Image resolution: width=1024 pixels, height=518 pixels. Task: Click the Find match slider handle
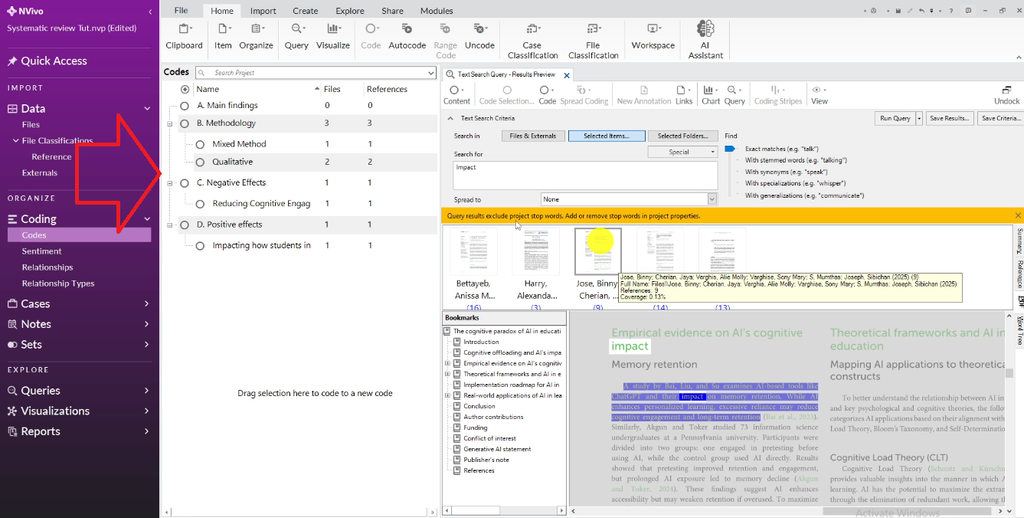click(729, 150)
